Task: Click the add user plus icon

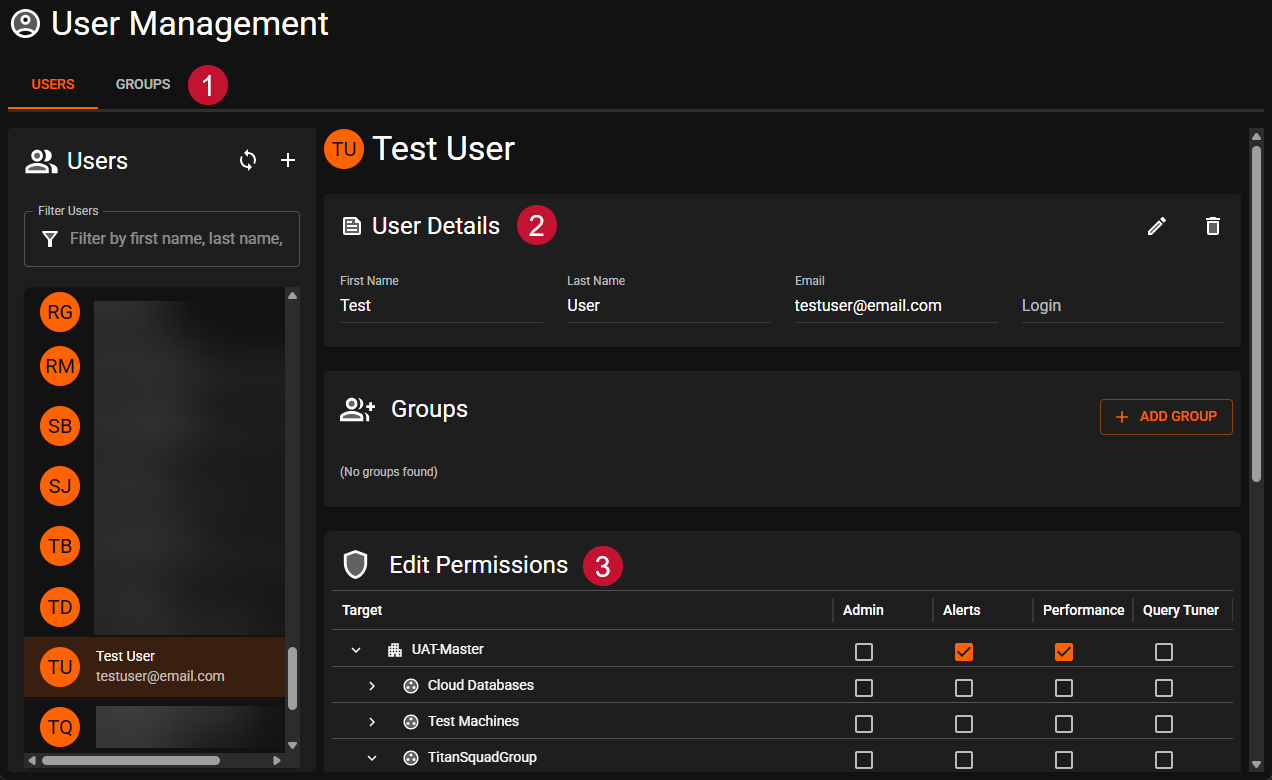Action: (x=288, y=160)
